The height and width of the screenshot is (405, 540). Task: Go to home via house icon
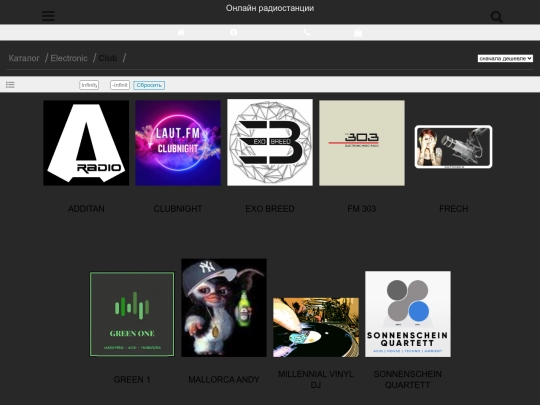[181, 32]
